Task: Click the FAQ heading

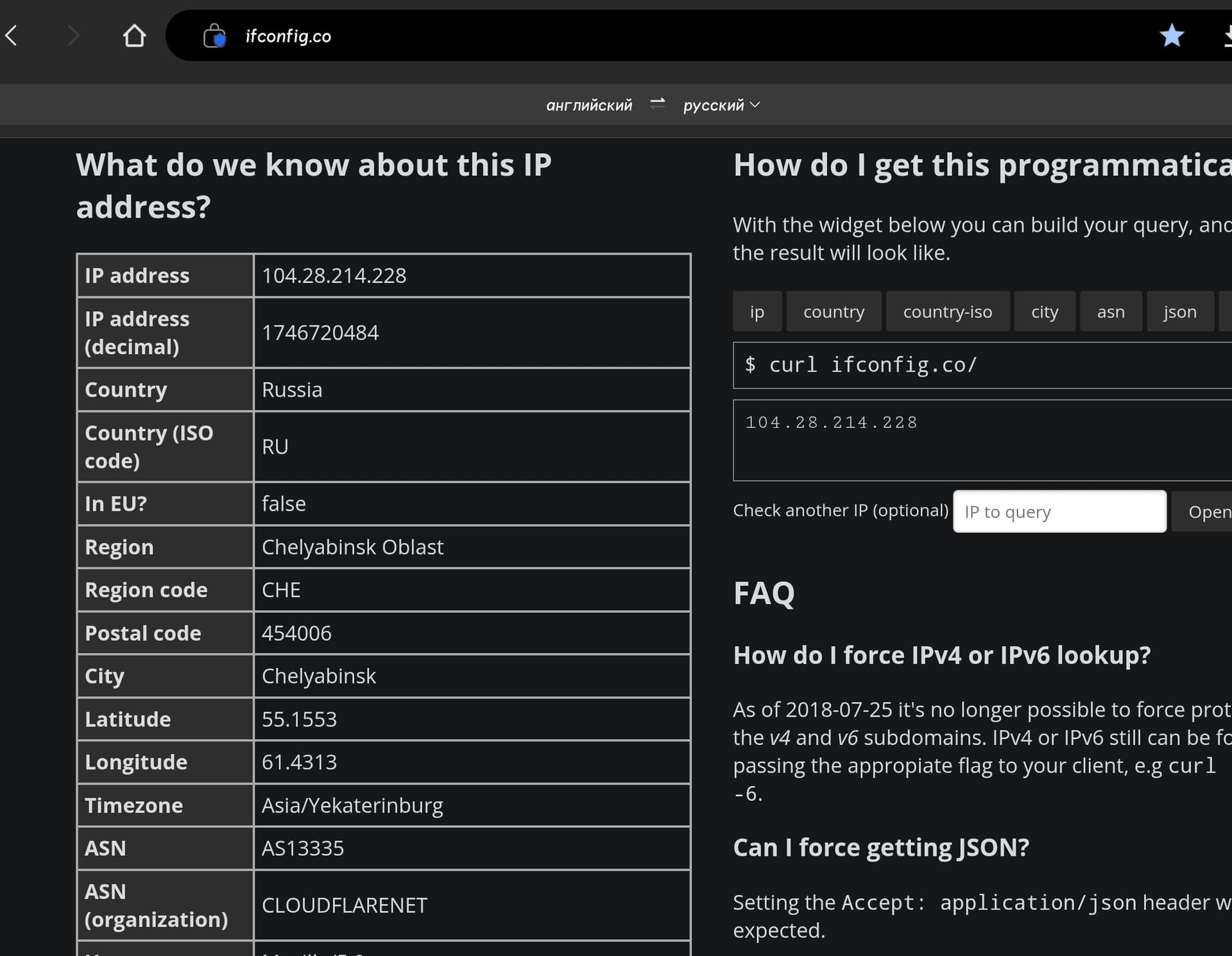Action: 764,593
